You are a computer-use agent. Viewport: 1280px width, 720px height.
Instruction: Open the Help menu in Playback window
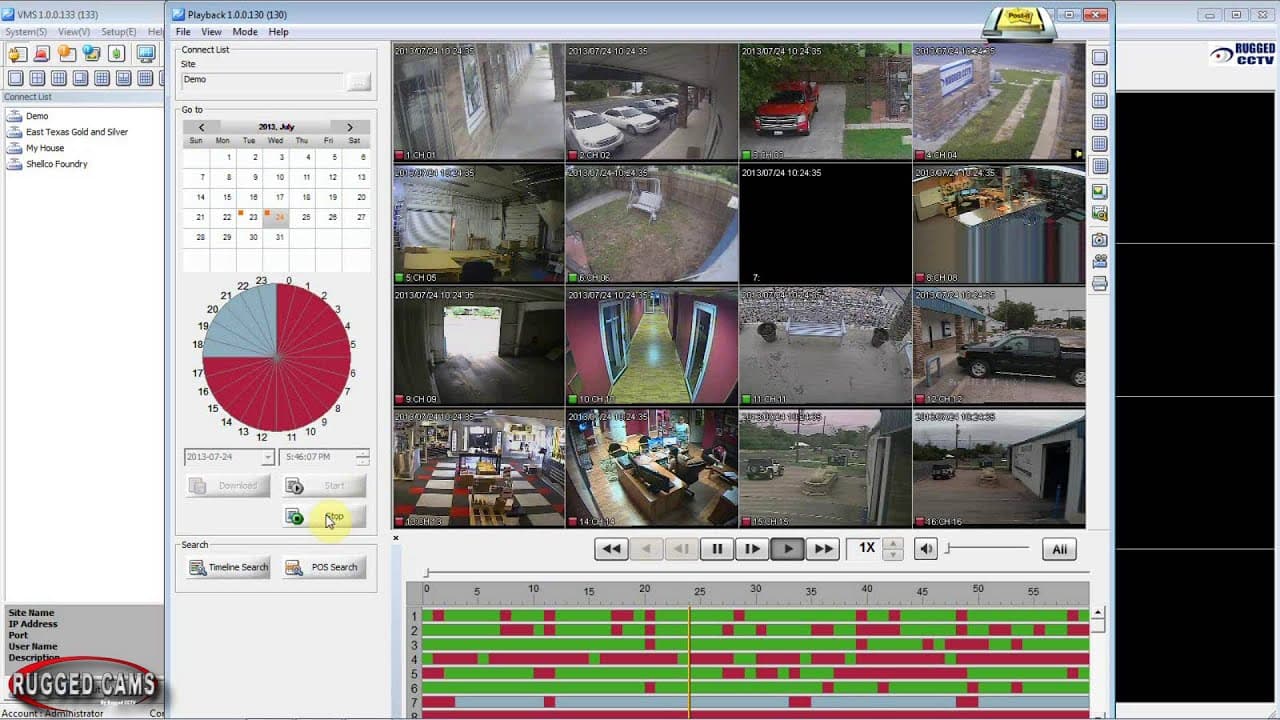(x=279, y=32)
